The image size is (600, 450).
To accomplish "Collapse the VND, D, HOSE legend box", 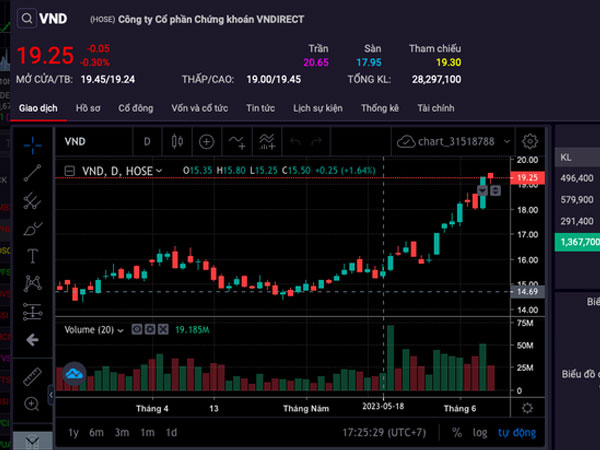I will (70, 171).
